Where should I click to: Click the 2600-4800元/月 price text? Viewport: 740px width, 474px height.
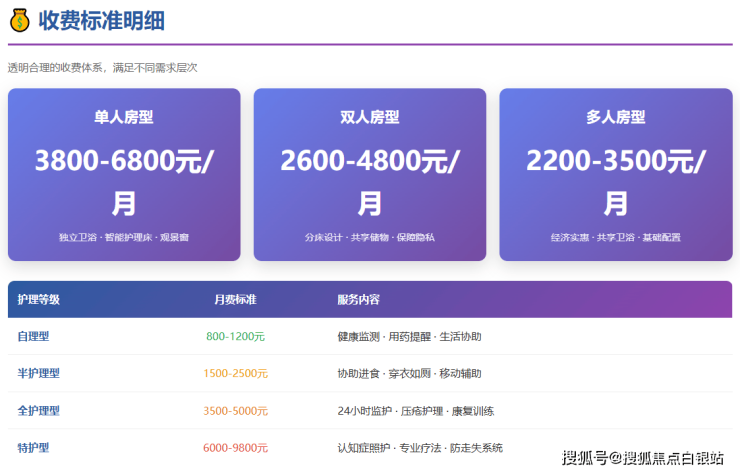click(x=370, y=180)
